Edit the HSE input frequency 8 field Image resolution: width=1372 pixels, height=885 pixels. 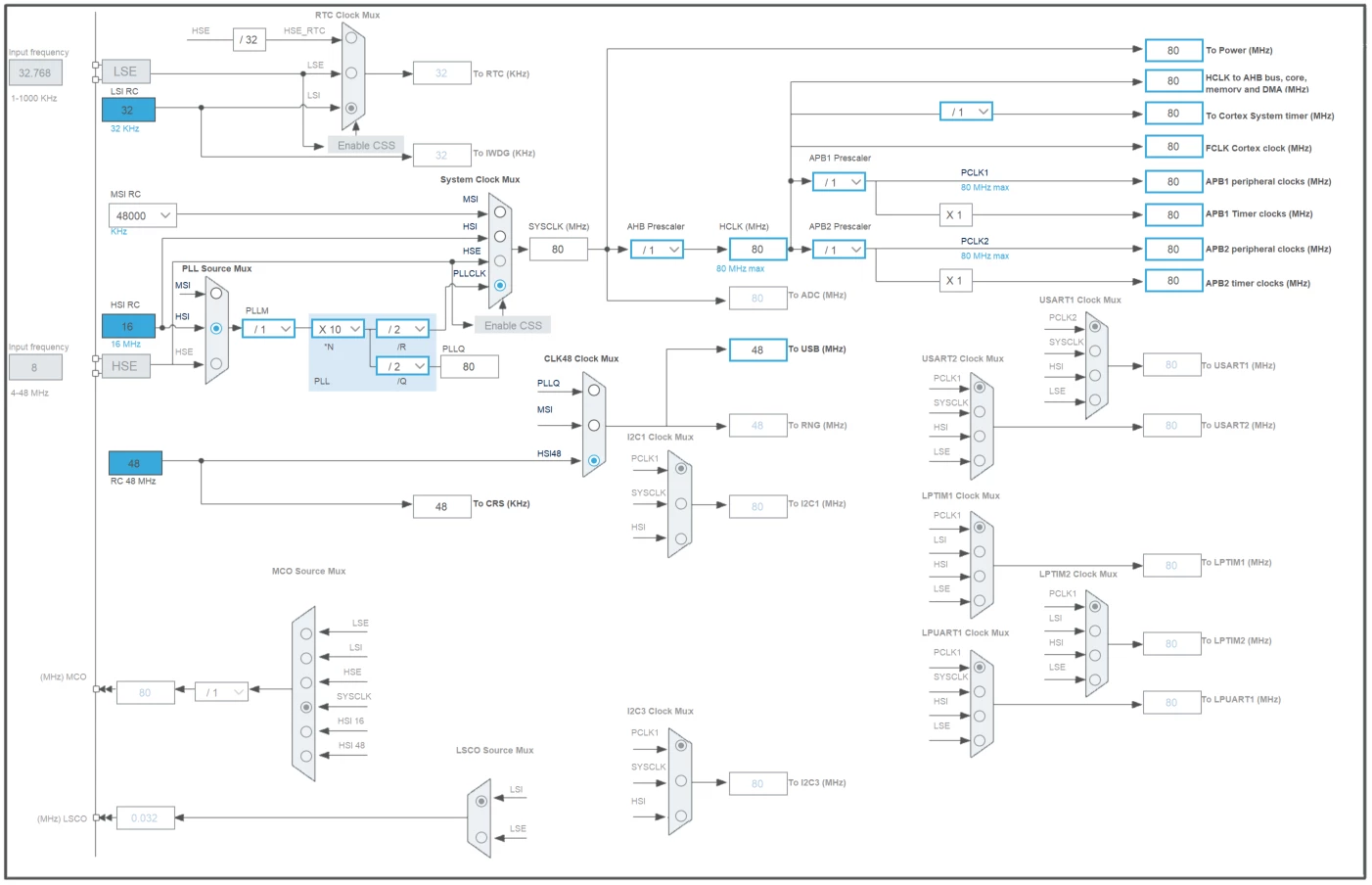tap(35, 367)
